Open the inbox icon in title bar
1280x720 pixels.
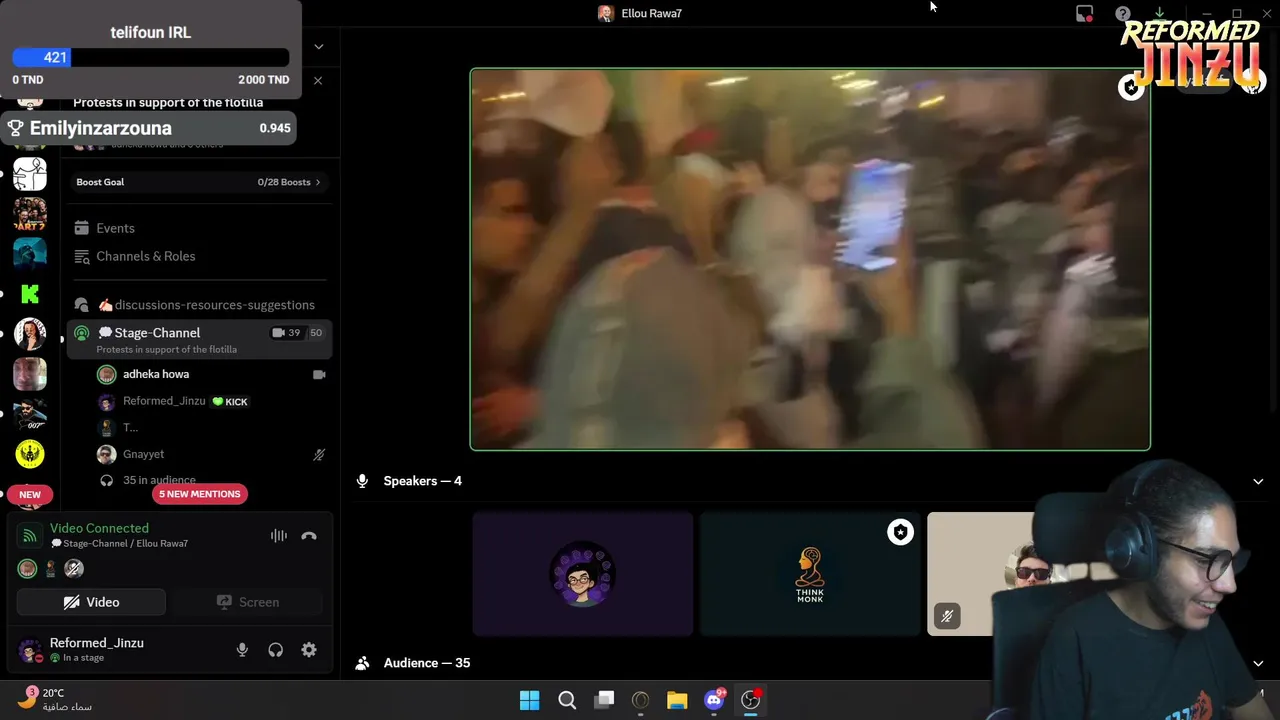(1084, 13)
